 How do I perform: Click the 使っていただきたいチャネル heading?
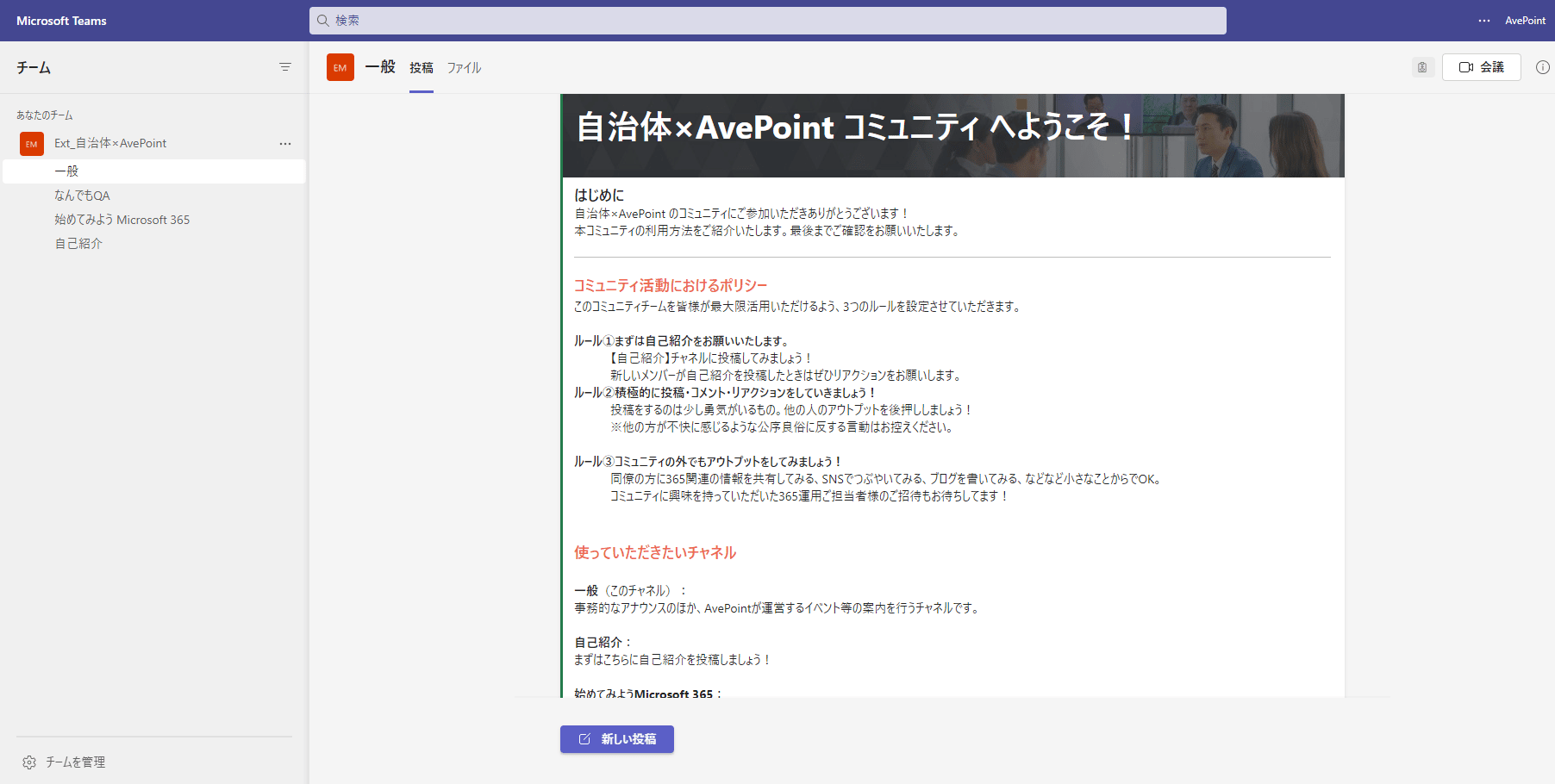(655, 552)
